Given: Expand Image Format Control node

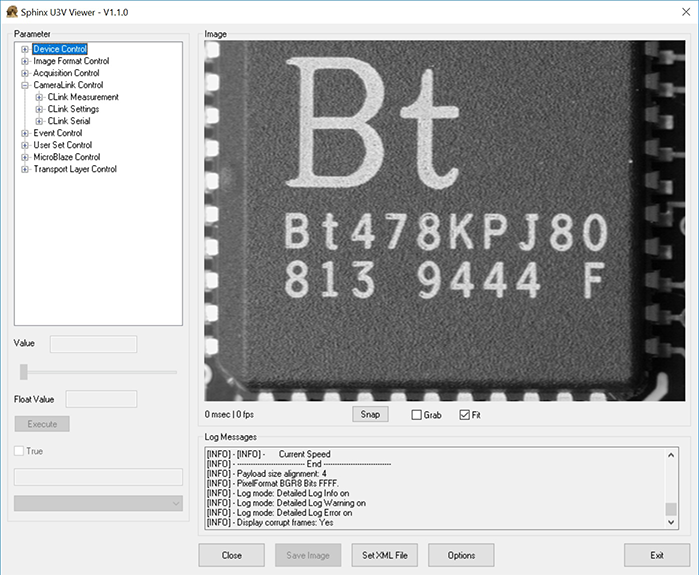Looking at the screenshot, I should [24, 61].
